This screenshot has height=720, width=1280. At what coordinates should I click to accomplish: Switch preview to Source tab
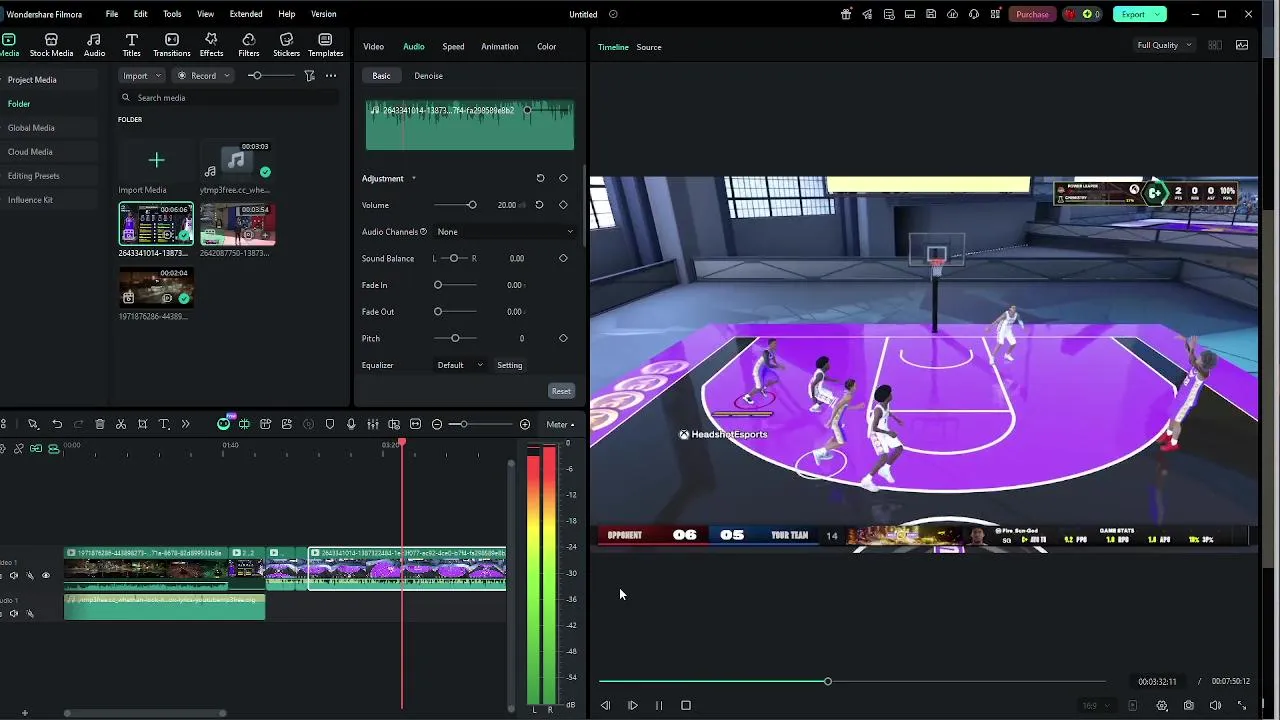[649, 47]
